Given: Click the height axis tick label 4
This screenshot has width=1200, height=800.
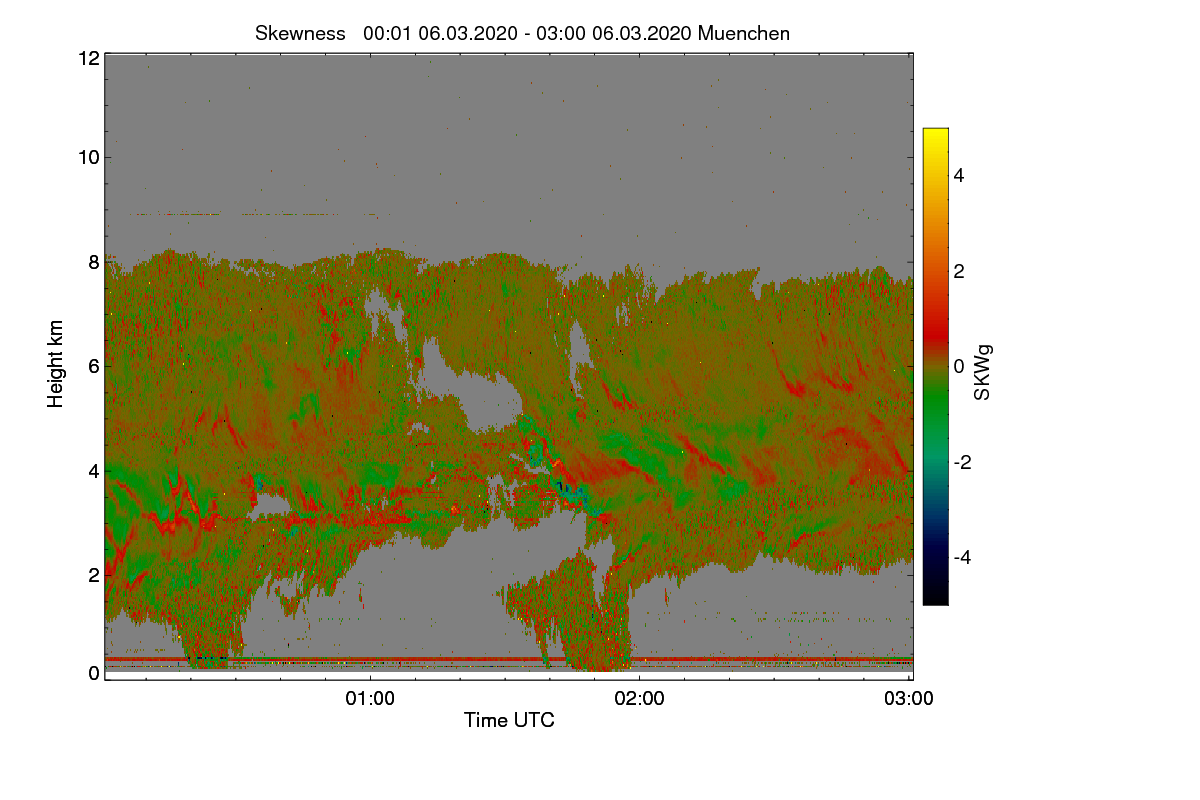Looking at the screenshot, I should pyautogui.click(x=94, y=470).
